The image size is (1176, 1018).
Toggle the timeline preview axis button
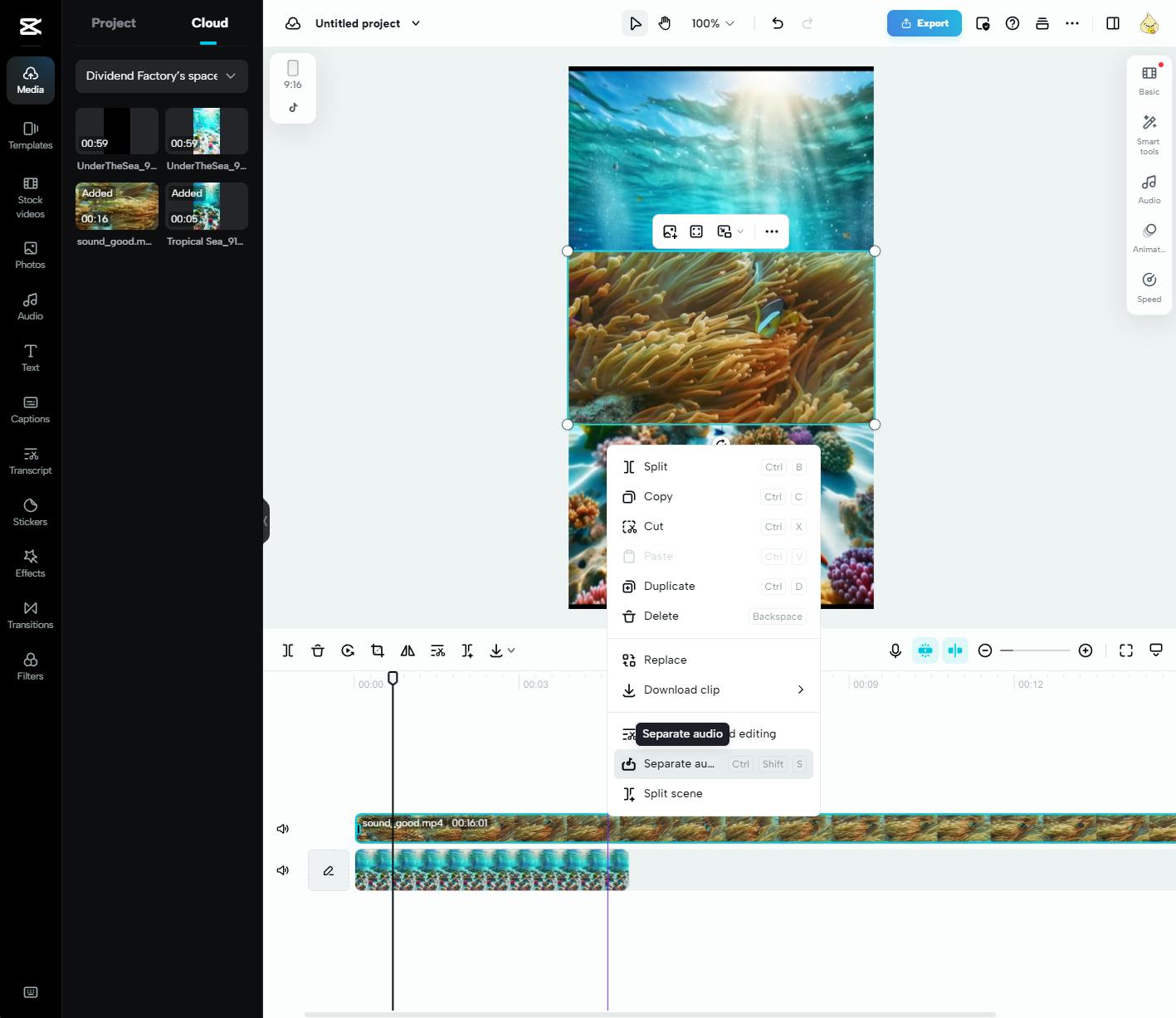tap(955, 650)
